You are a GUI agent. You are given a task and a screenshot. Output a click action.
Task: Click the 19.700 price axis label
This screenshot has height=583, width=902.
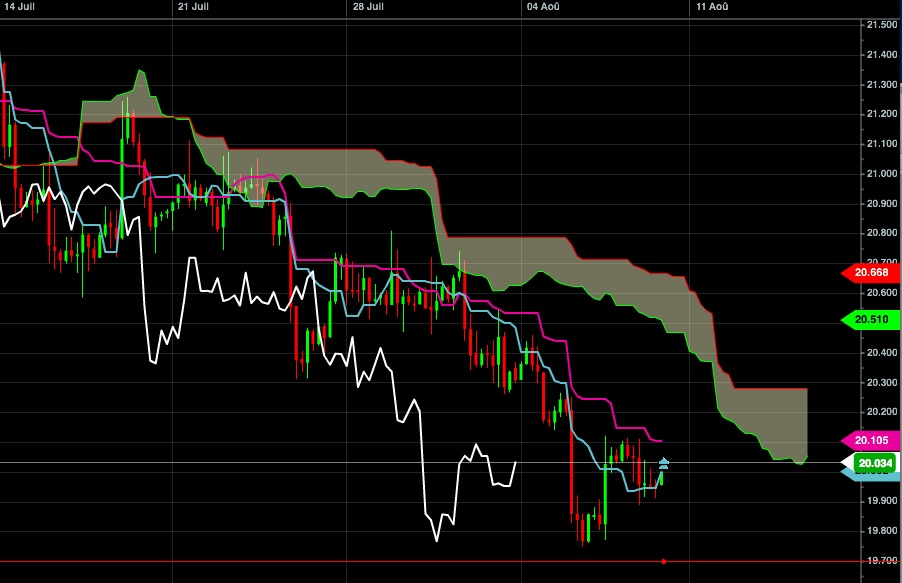pos(881,561)
